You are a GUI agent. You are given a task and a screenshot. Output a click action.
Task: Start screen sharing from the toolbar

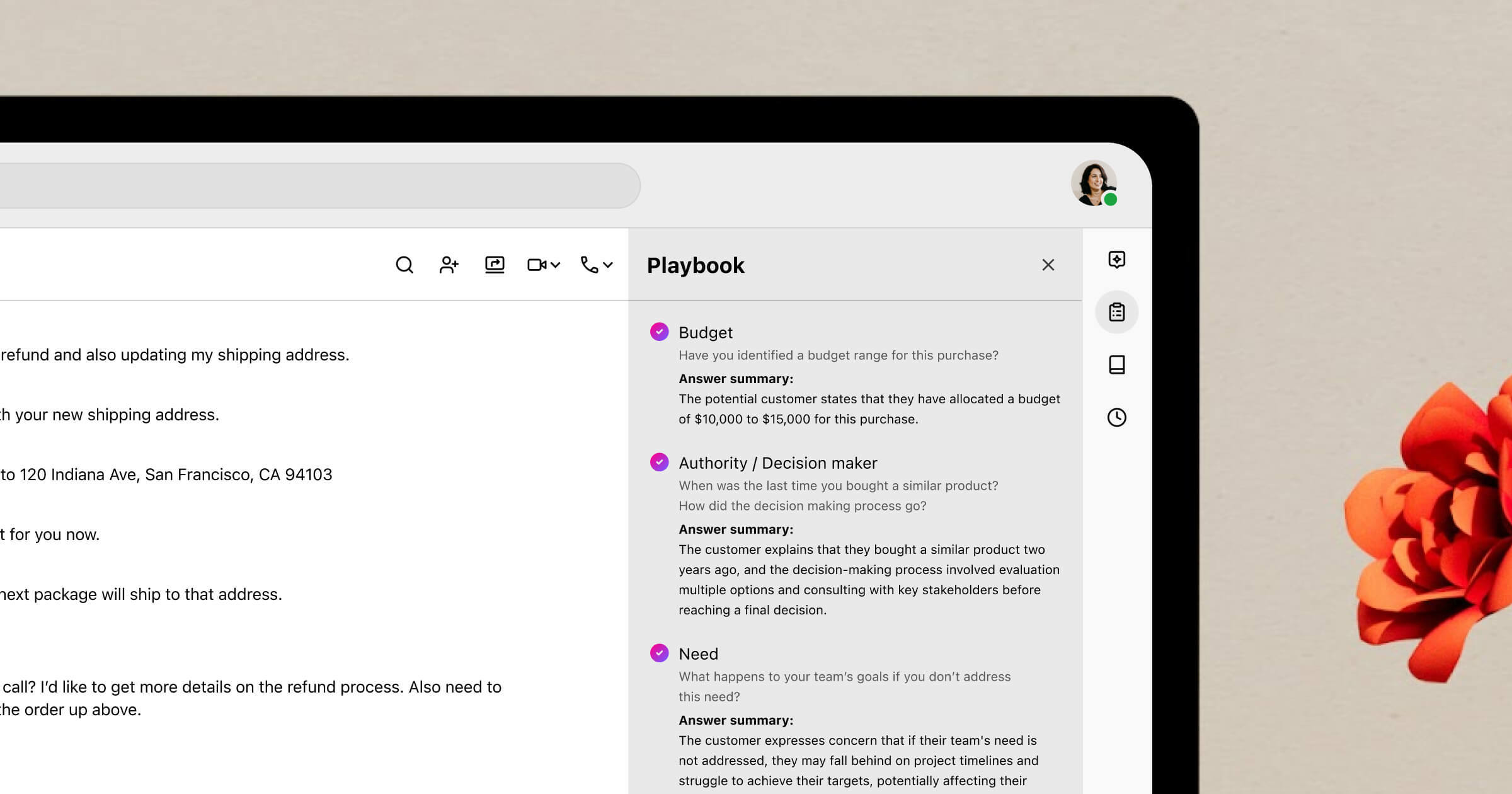click(x=495, y=265)
